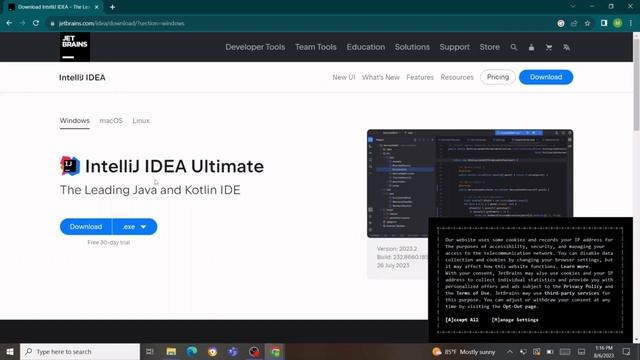Open Microsoft Teams taskbar icon
The width and height of the screenshot is (640, 360).
(x=233, y=351)
